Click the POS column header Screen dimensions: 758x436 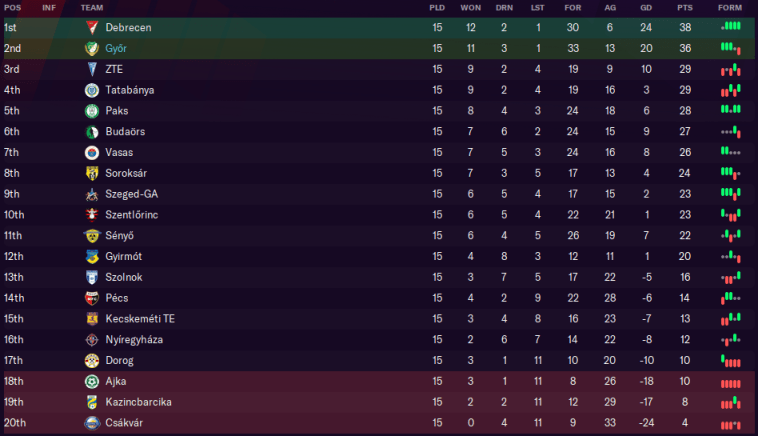[12, 7]
